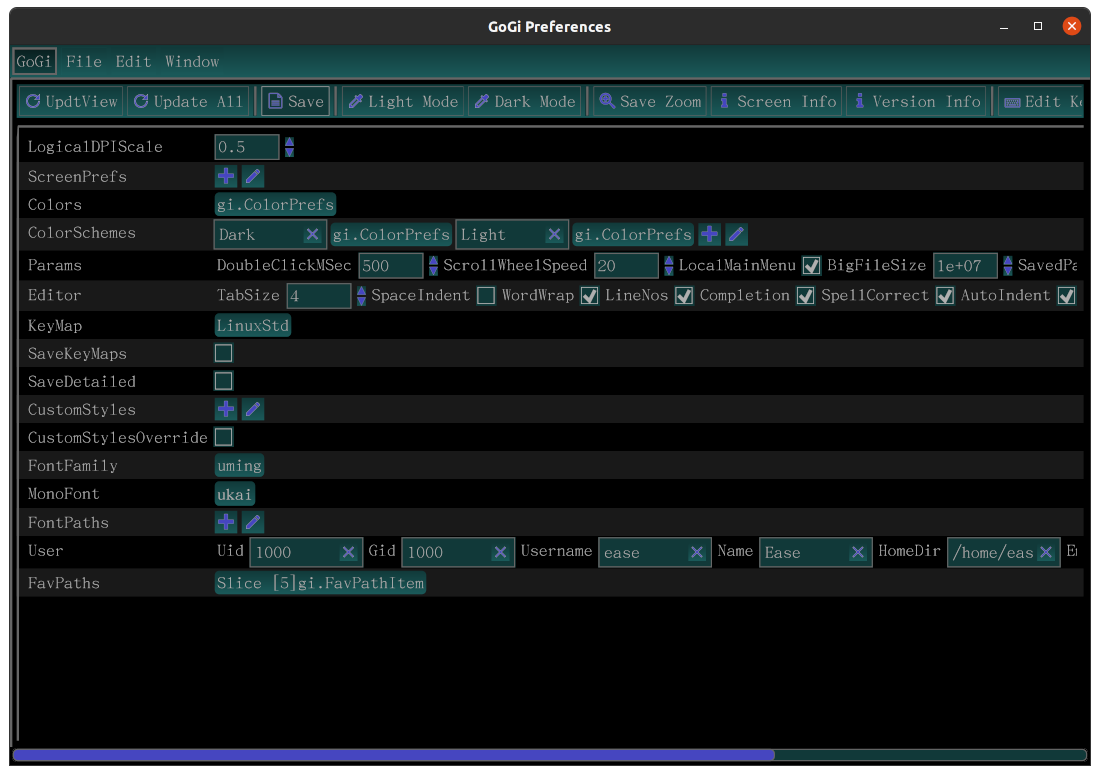Click the horizontal scrollbar at the bottom

(x=393, y=755)
